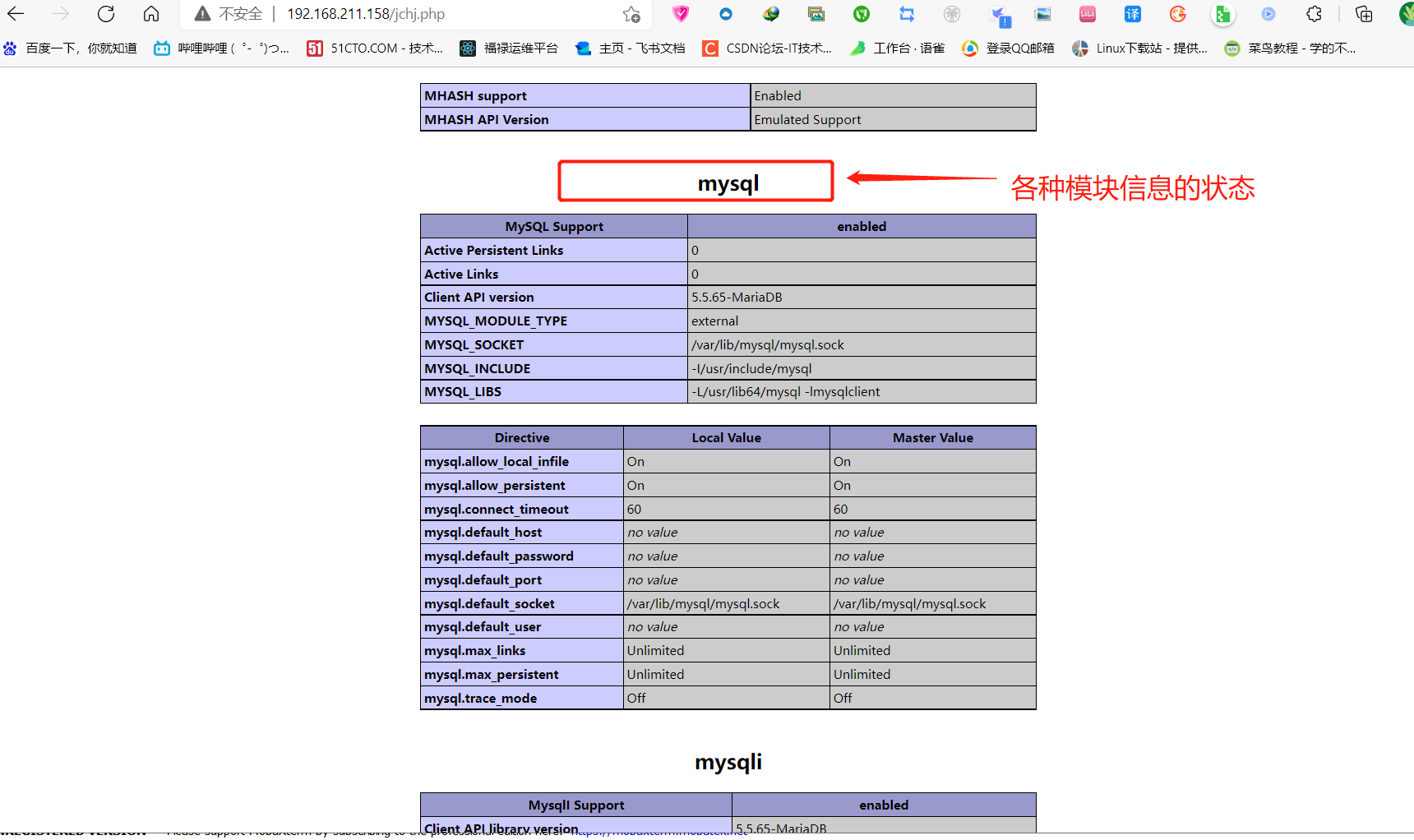Click the MYSQL_SOCKET label
1414x840 pixels.
point(474,345)
